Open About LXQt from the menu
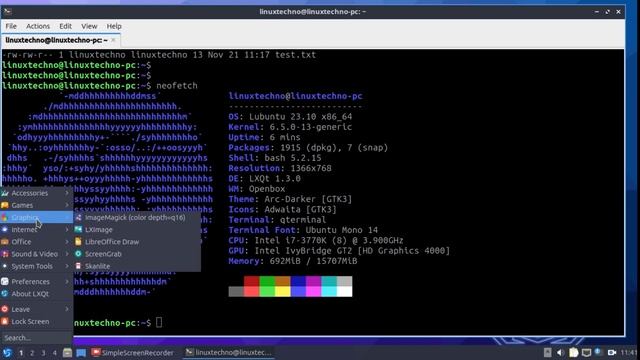640x360 pixels. 36,294
